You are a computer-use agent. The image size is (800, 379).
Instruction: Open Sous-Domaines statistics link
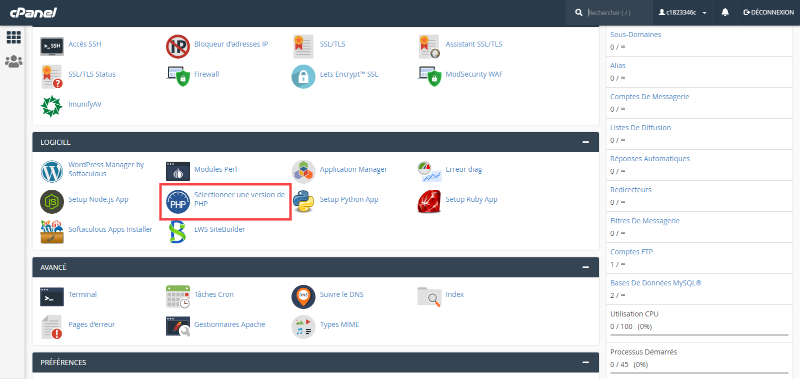click(636, 35)
